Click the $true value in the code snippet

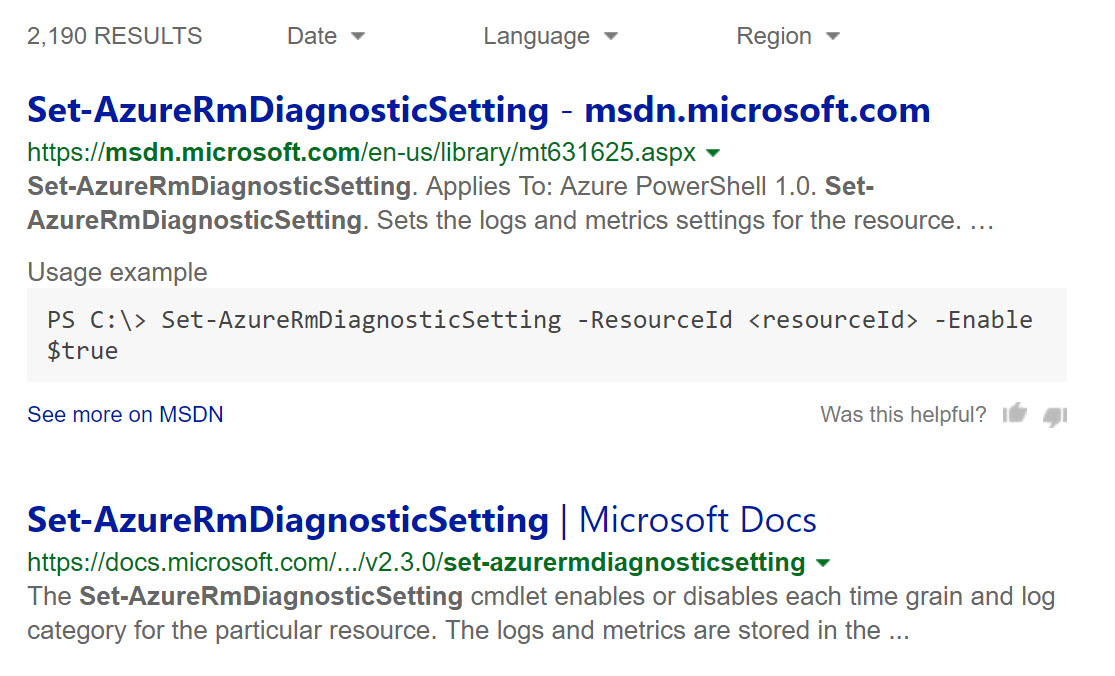pyautogui.click(x=82, y=351)
